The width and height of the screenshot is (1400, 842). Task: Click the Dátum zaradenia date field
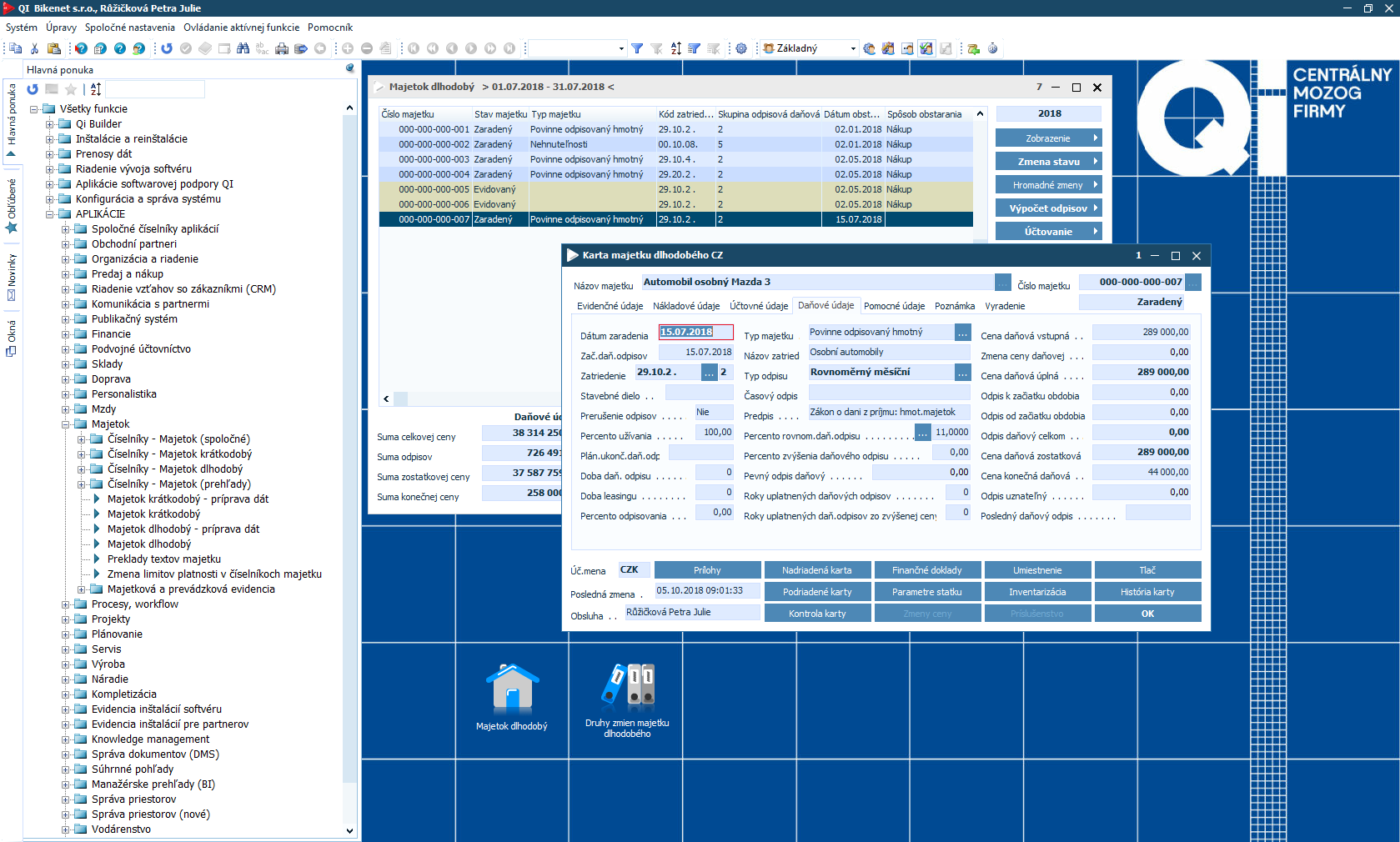695,332
